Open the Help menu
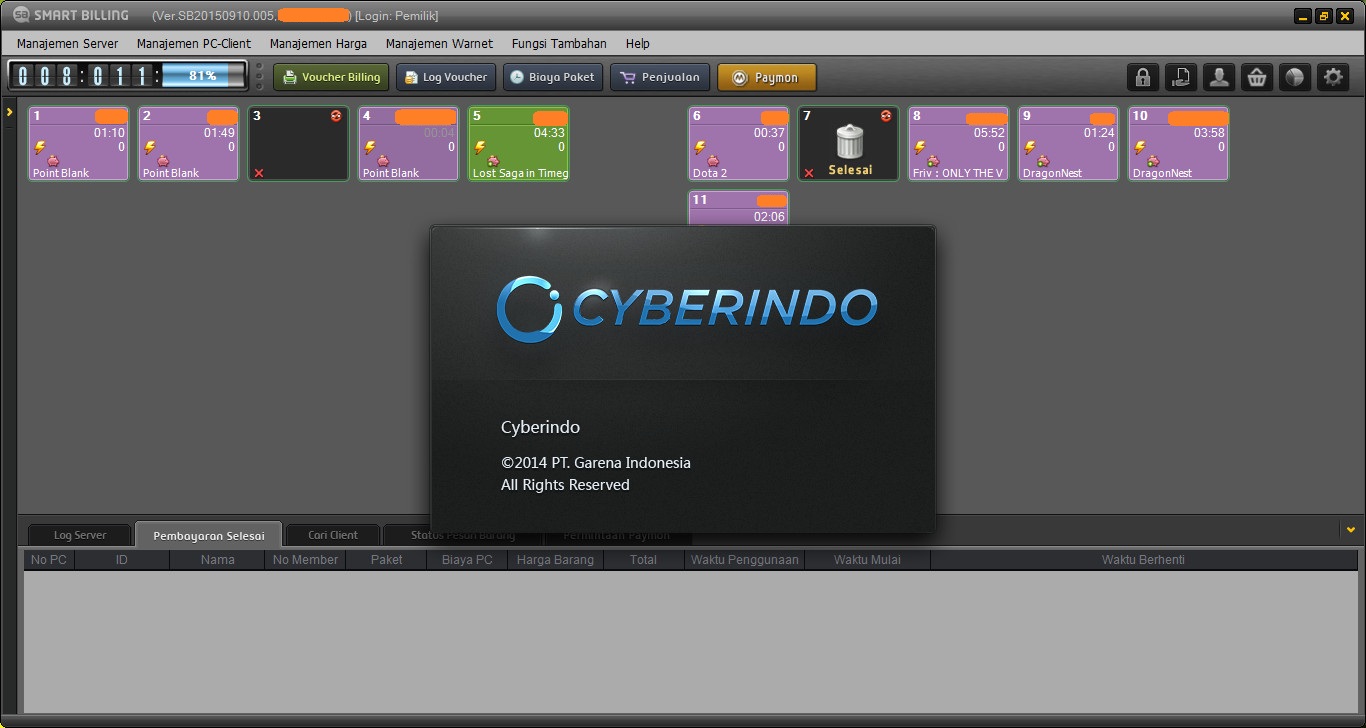1366x728 pixels. pyautogui.click(x=637, y=44)
